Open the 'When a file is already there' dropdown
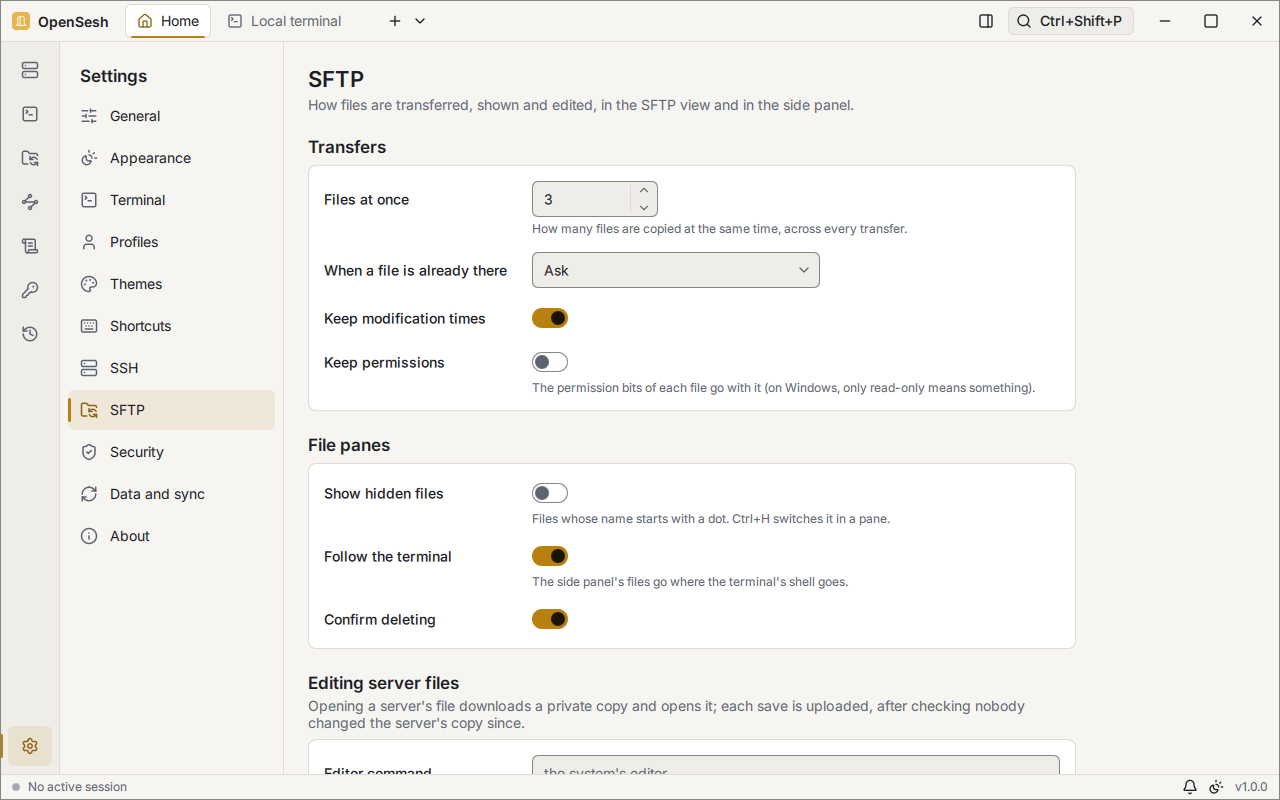This screenshot has height=800, width=1280. [676, 270]
